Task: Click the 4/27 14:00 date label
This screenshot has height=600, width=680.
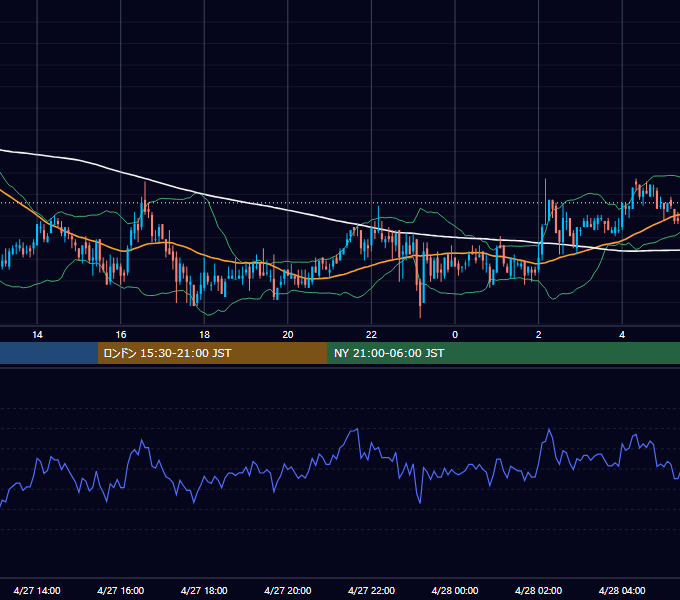Action: pos(37,590)
